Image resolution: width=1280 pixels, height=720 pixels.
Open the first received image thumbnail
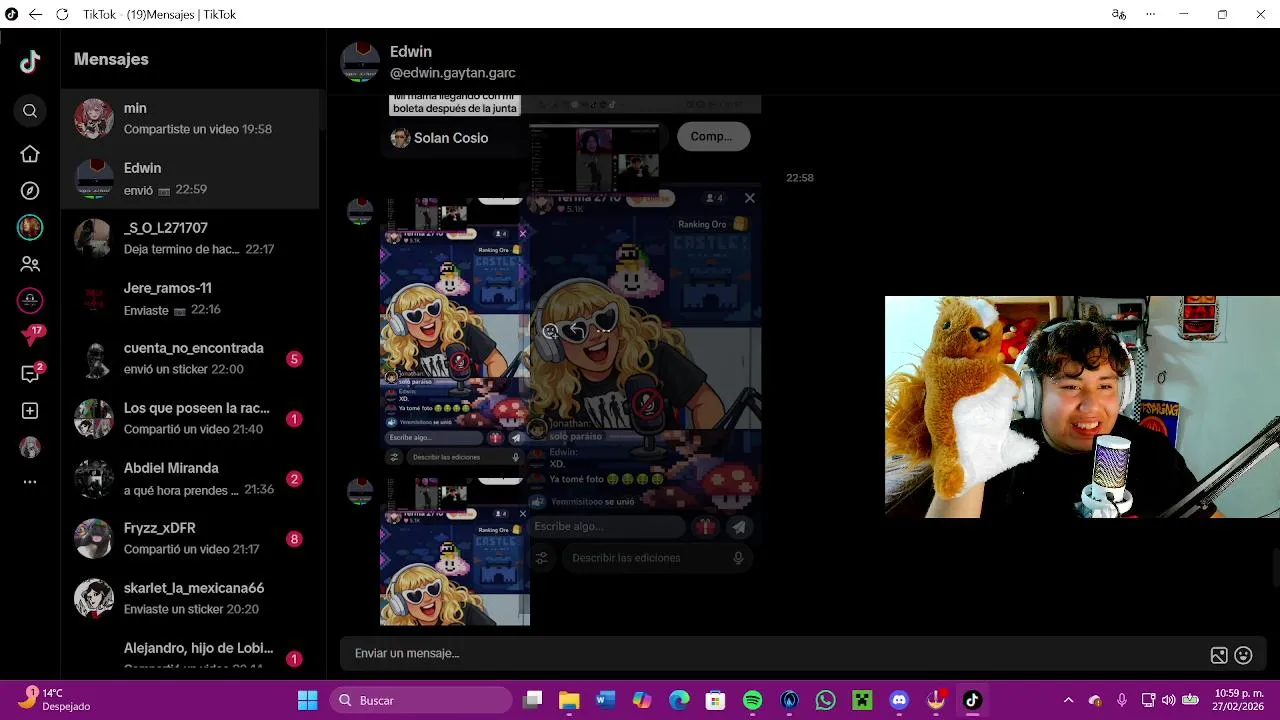(455, 334)
